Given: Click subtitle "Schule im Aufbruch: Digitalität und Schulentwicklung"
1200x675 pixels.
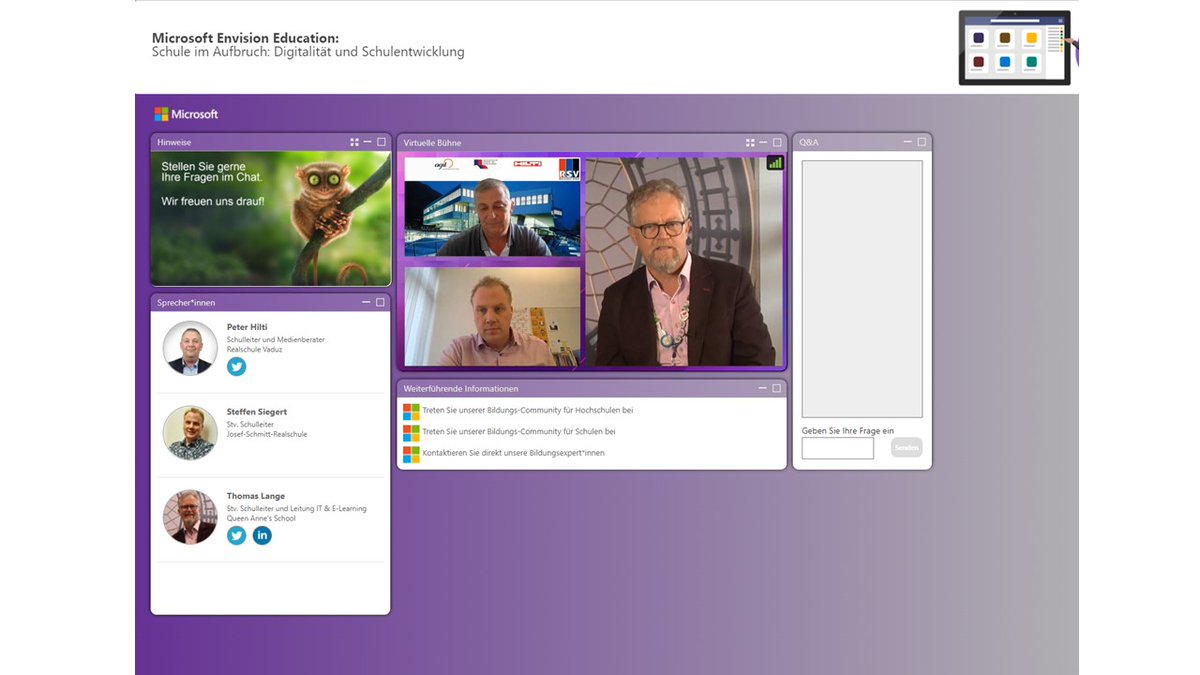Looking at the screenshot, I should pyautogui.click(x=308, y=52).
